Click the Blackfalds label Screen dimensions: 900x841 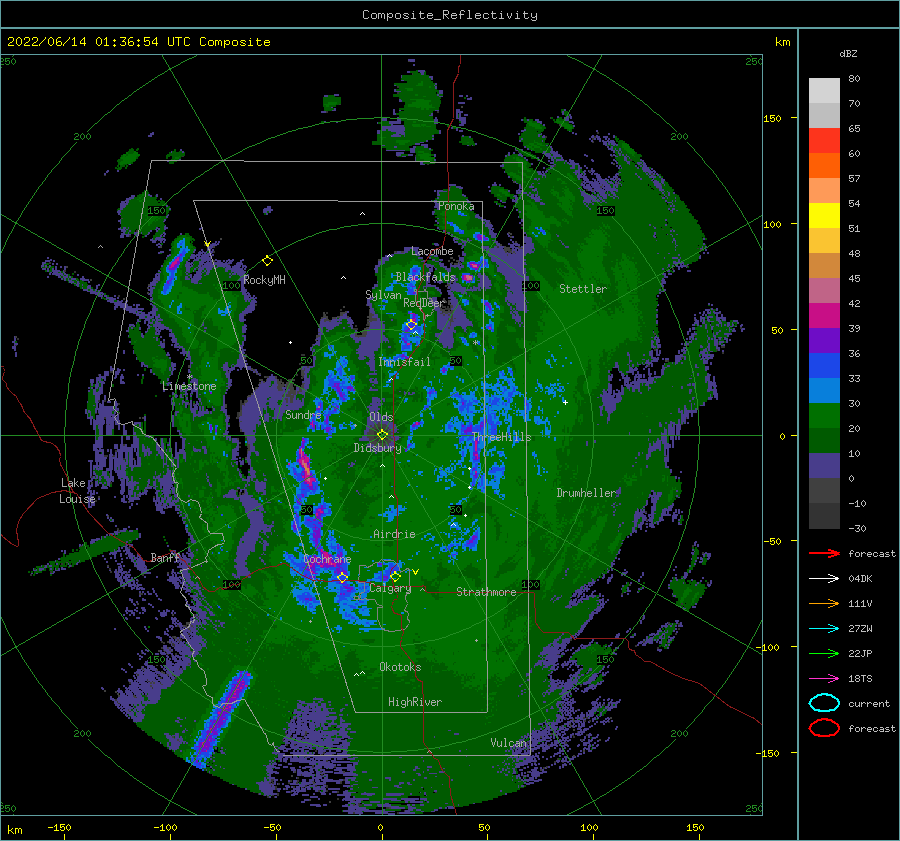(x=425, y=277)
